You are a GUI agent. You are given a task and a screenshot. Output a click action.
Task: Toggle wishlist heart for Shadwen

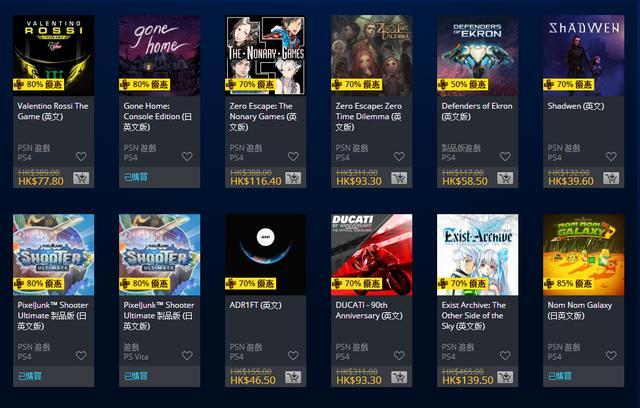tap(611, 156)
